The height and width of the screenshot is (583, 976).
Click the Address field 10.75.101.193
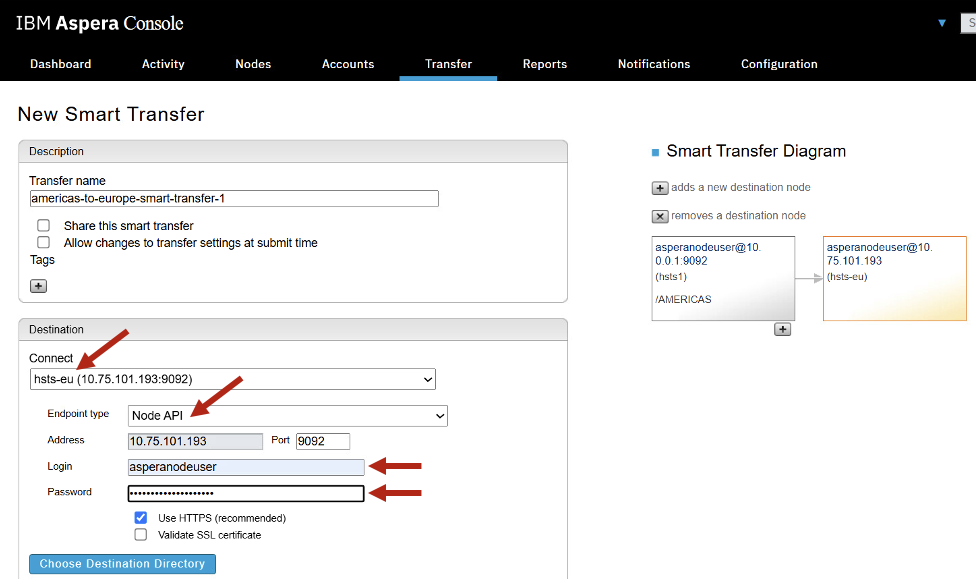pyautogui.click(x=195, y=441)
